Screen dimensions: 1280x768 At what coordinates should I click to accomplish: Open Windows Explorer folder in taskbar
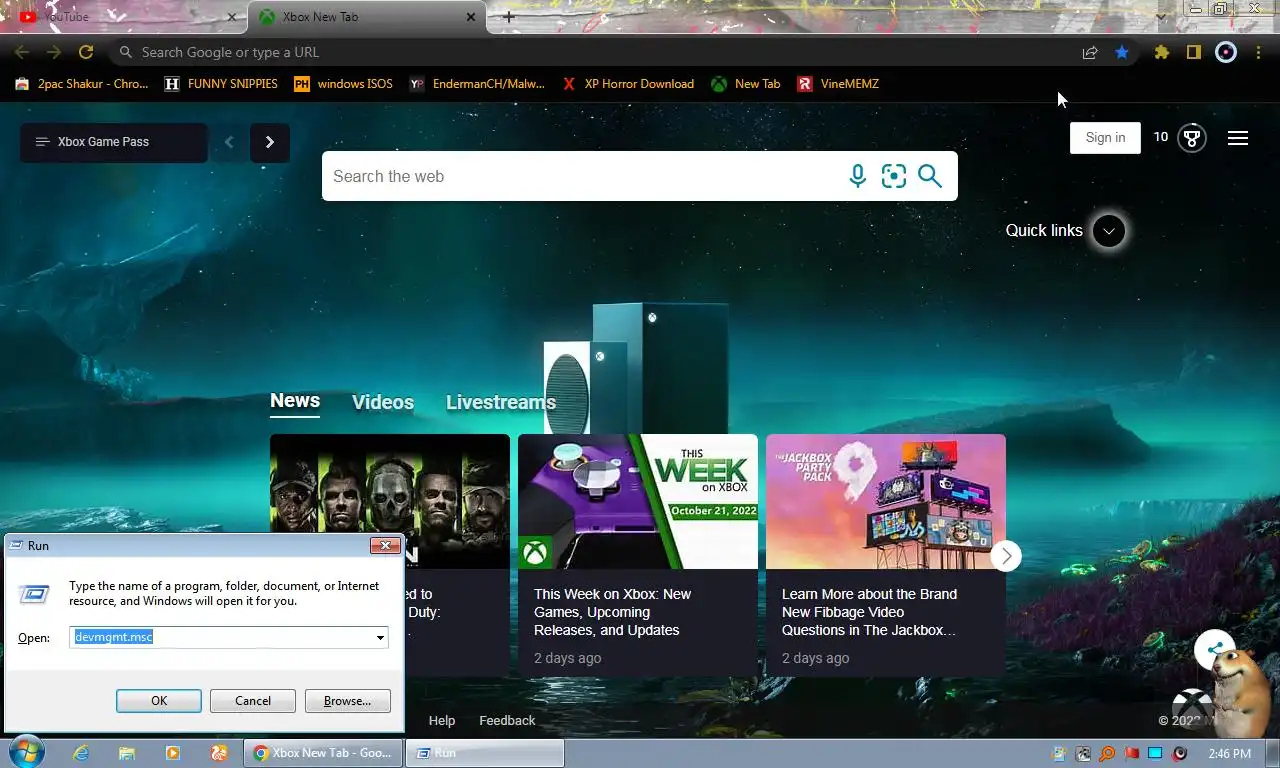127,753
